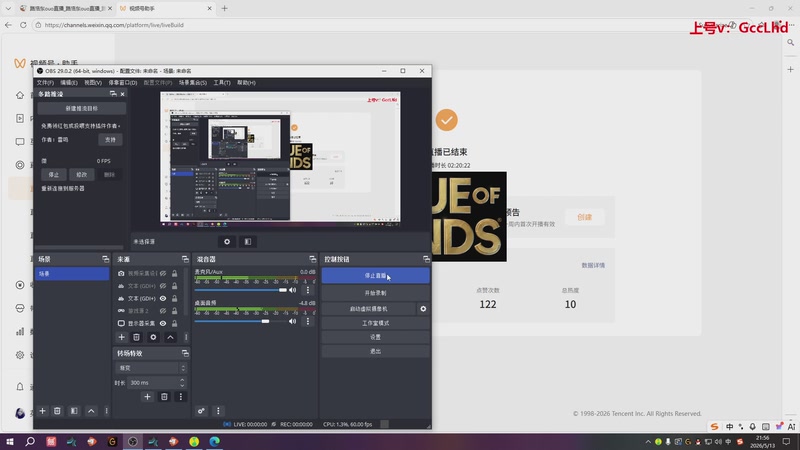Screen dimensions: 800x450
Task: Float the 转场特效 dock panel
Action: point(185,353)
